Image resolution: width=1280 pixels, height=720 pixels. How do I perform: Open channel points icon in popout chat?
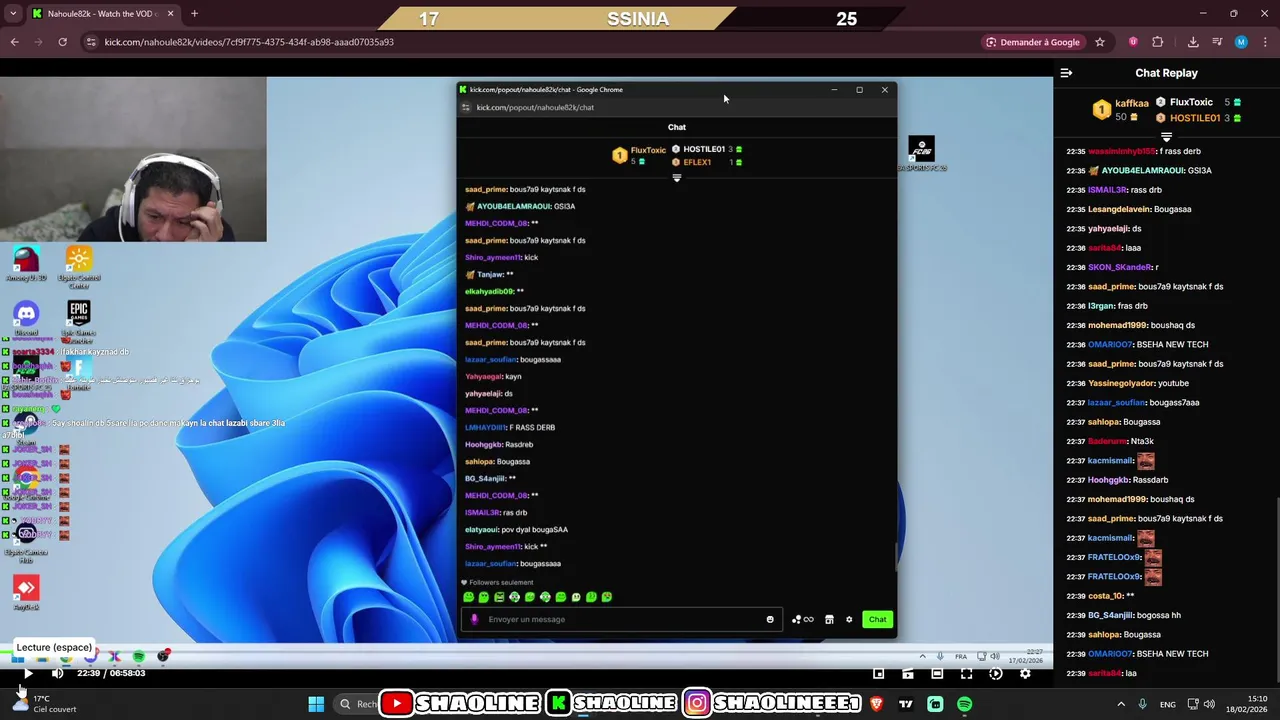[802, 619]
